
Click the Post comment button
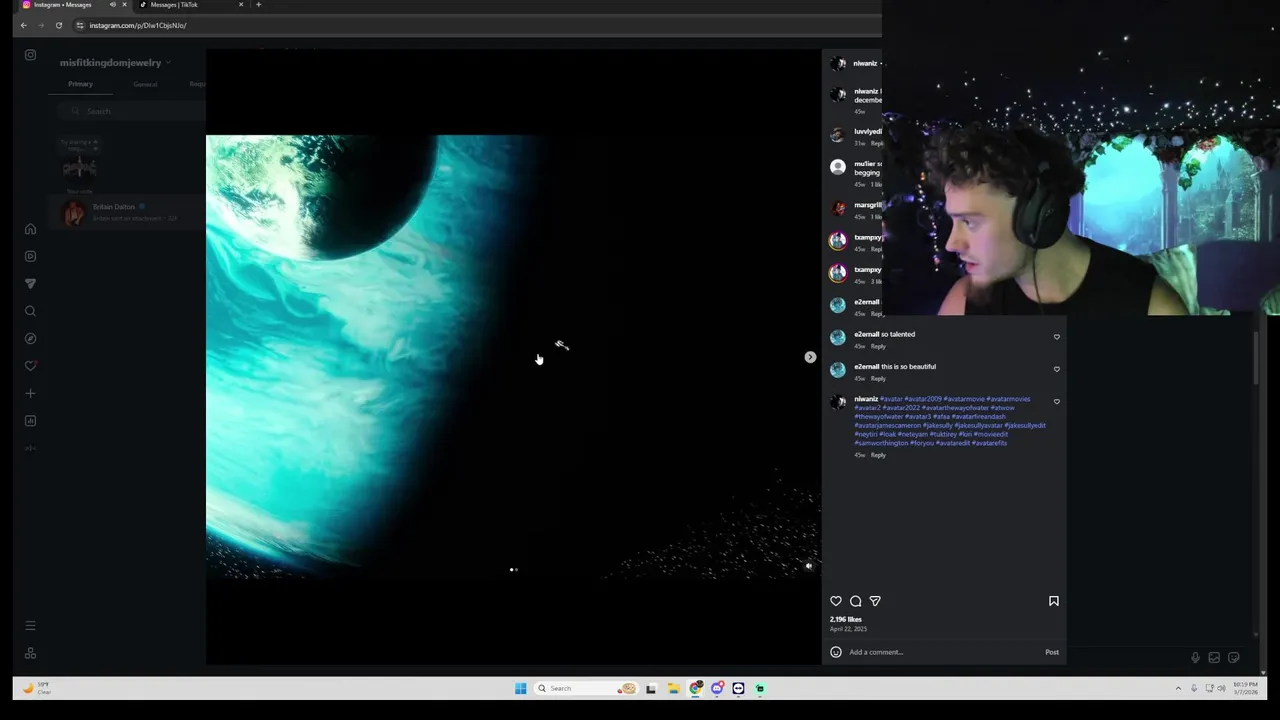pos(1052,652)
